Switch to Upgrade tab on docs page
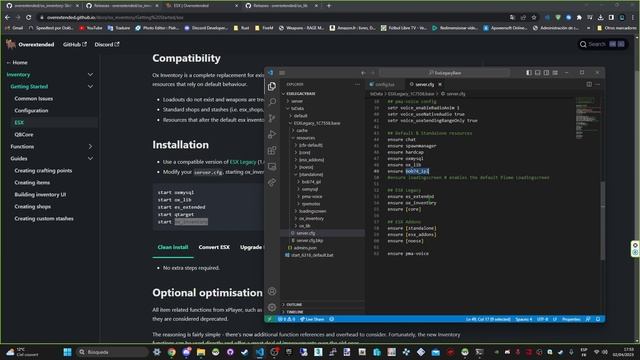640x360 pixels. click(251, 247)
